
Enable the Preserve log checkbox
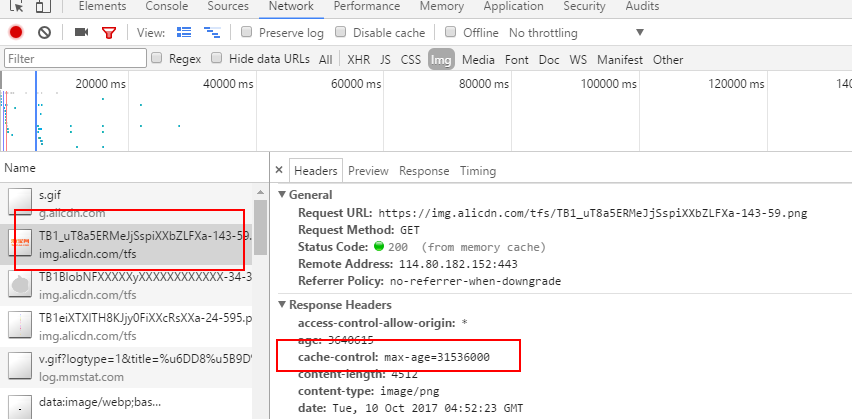(248, 33)
